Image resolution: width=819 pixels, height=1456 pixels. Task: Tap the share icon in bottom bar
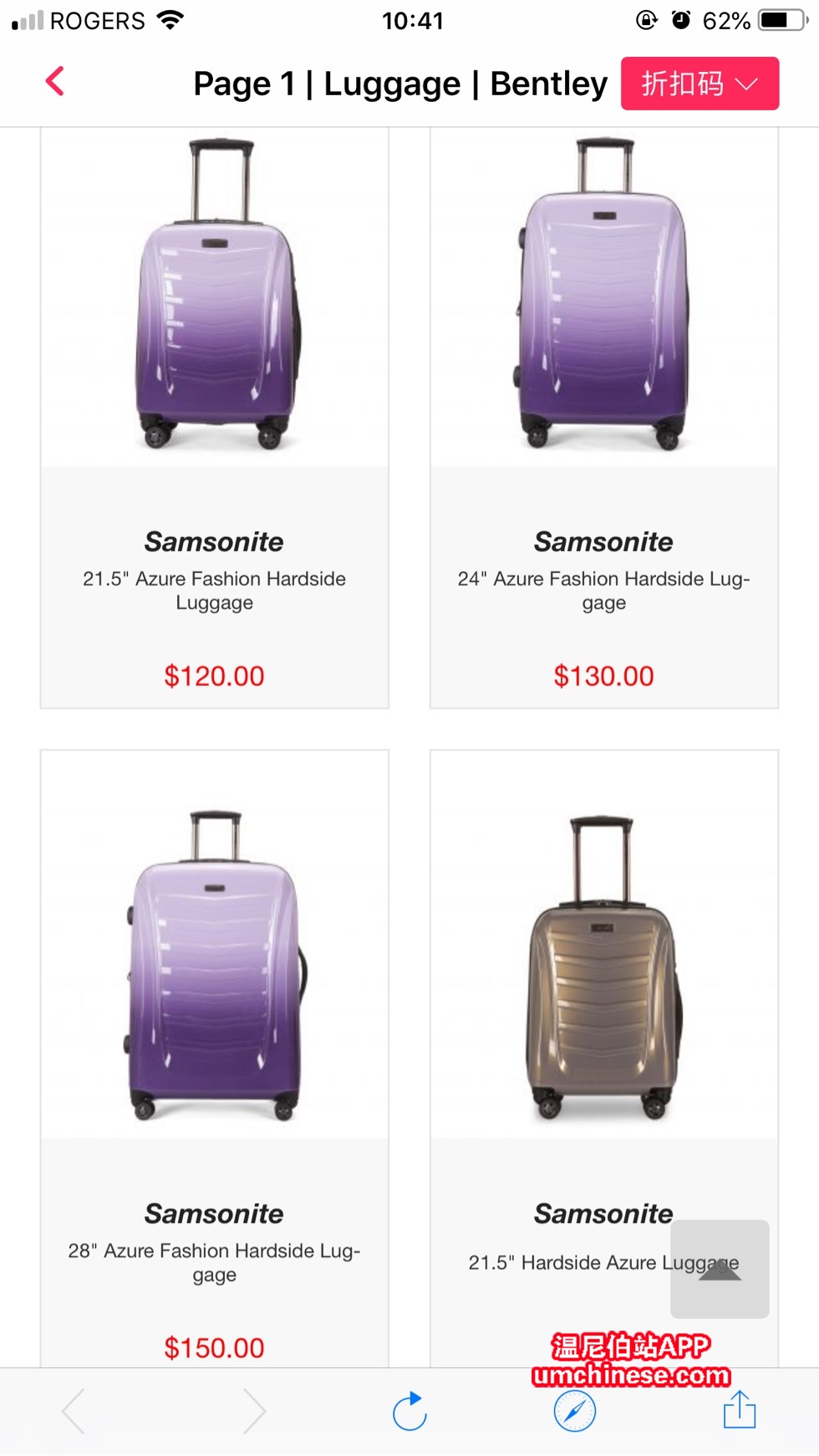pos(740,1410)
